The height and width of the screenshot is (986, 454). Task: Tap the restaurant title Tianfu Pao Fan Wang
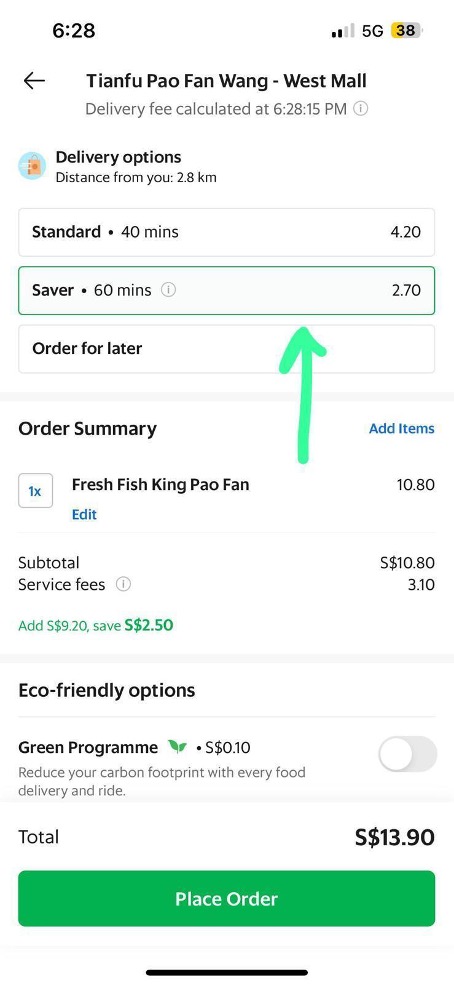(226, 80)
